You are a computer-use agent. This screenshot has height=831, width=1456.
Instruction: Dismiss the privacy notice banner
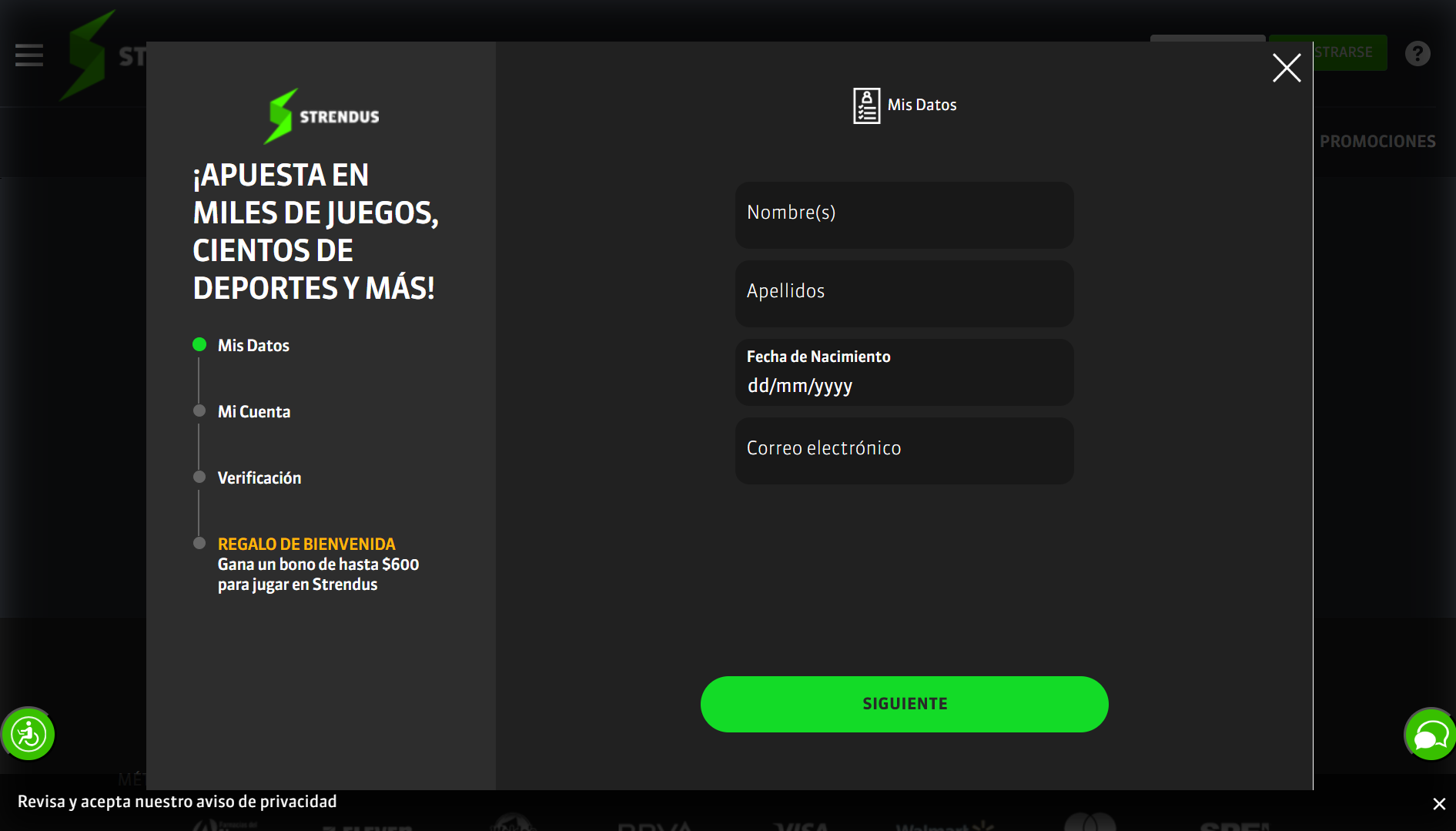click(x=1438, y=803)
